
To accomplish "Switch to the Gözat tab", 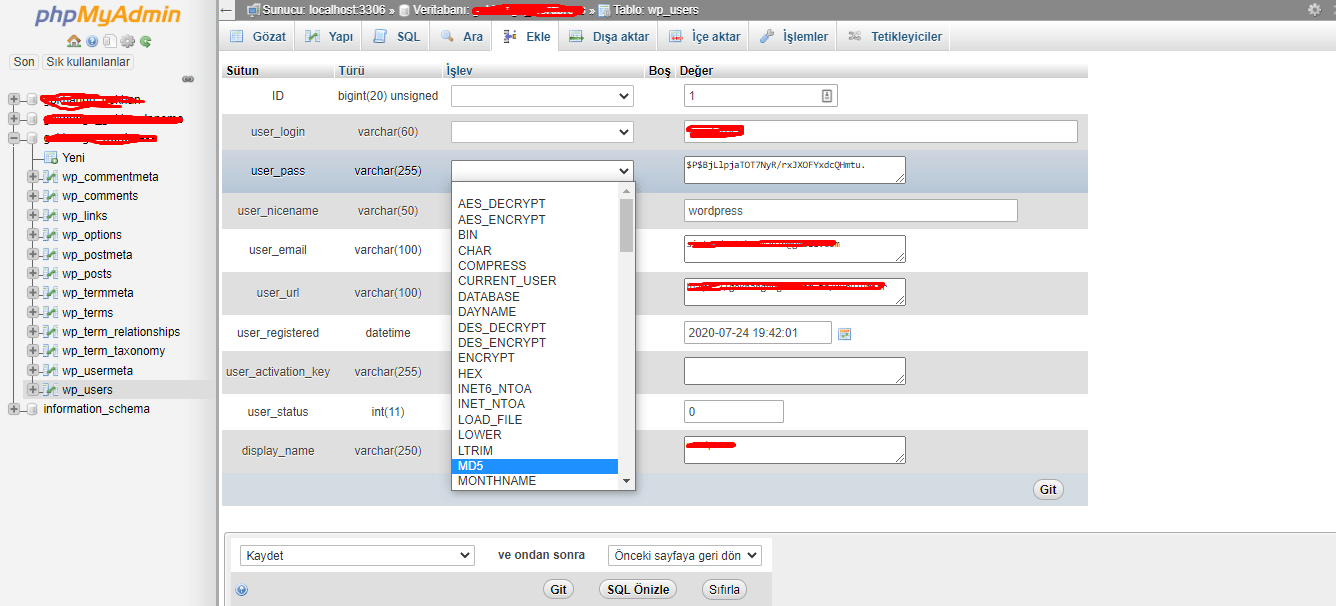I will (258, 37).
